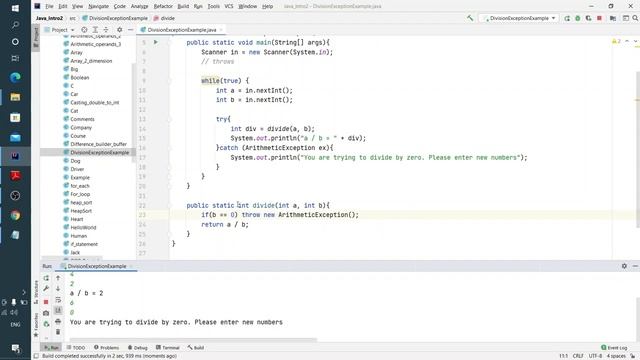Toggle the Run tool window button at bottom
Image resolution: width=640 pixels, height=360 pixels.
tap(51, 348)
